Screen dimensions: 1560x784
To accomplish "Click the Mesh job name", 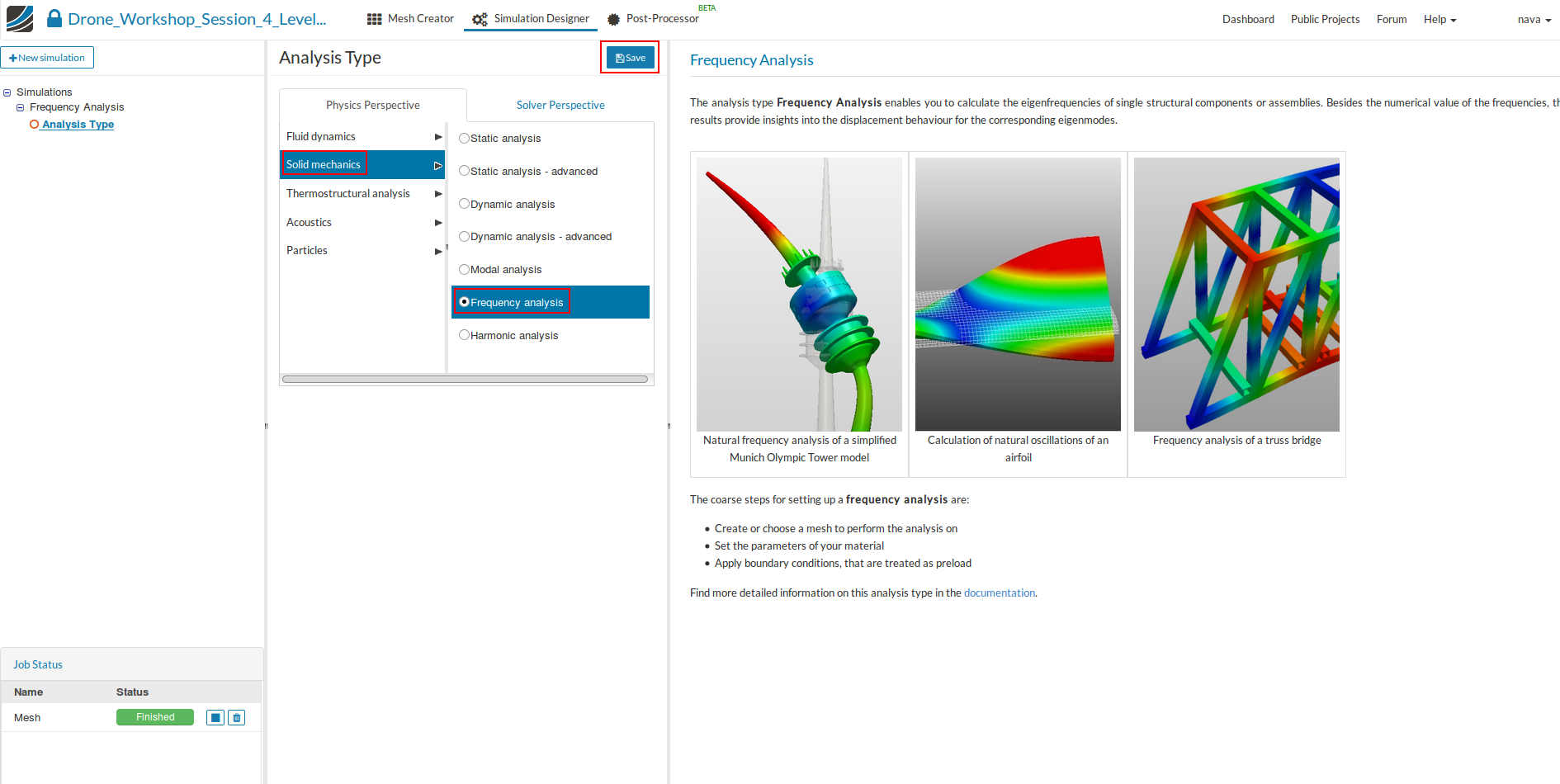I will 27,718.
